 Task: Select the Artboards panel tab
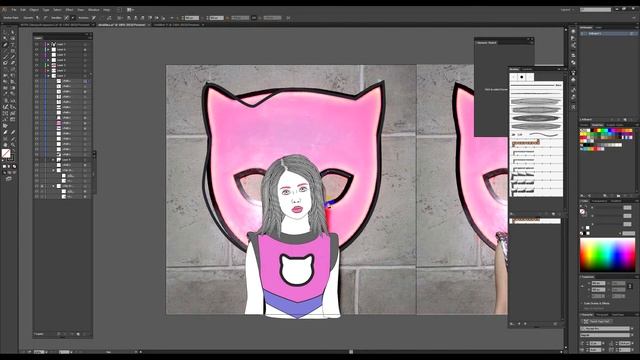pos(586,28)
